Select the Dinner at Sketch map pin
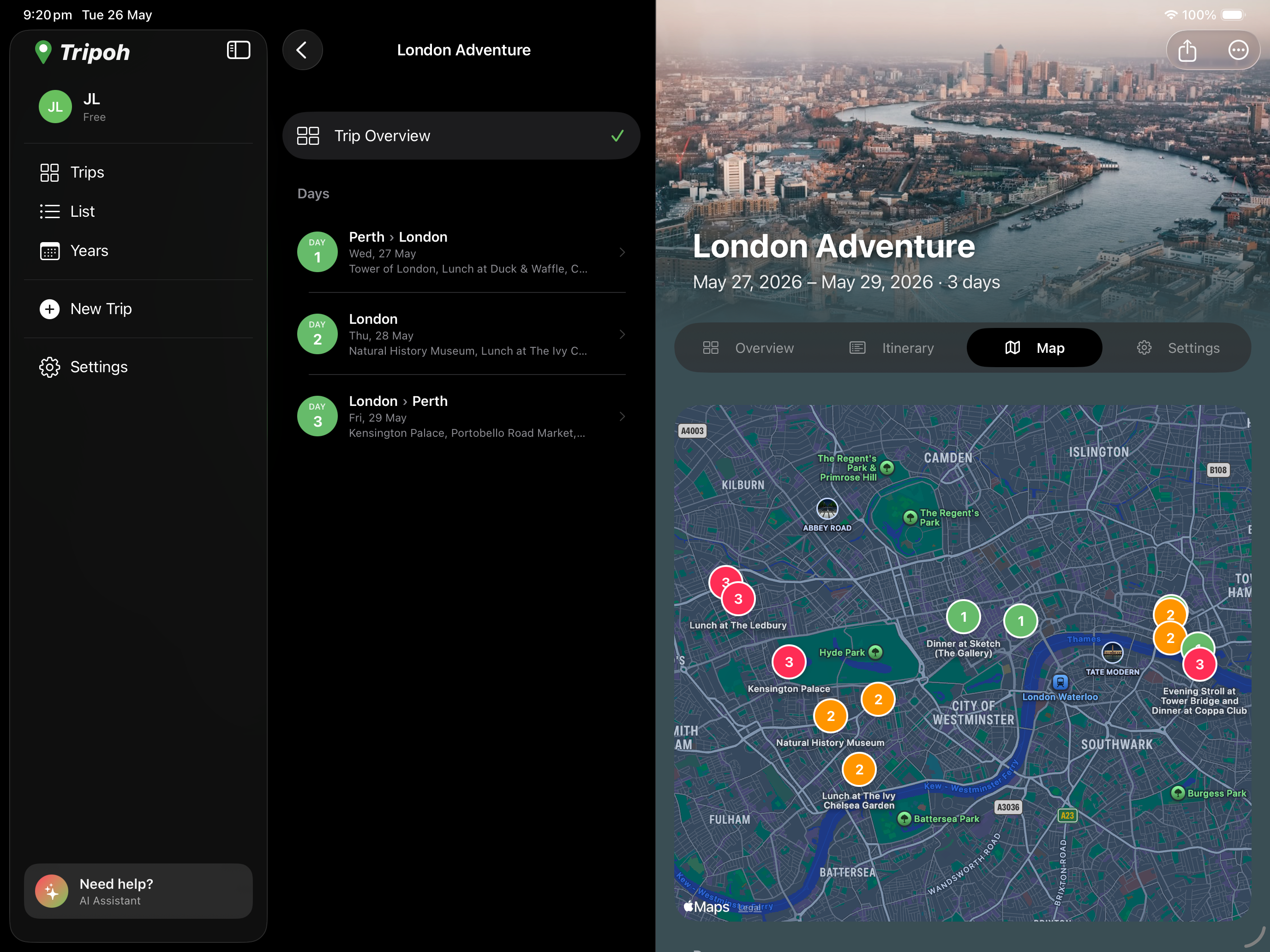The width and height of the screenshot is (1270, 952). coord(964,617)
